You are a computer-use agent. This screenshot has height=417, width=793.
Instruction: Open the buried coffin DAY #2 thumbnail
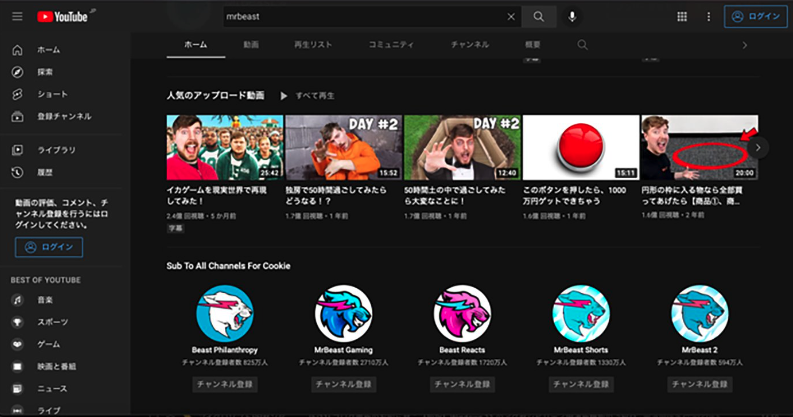pos(462,148)
